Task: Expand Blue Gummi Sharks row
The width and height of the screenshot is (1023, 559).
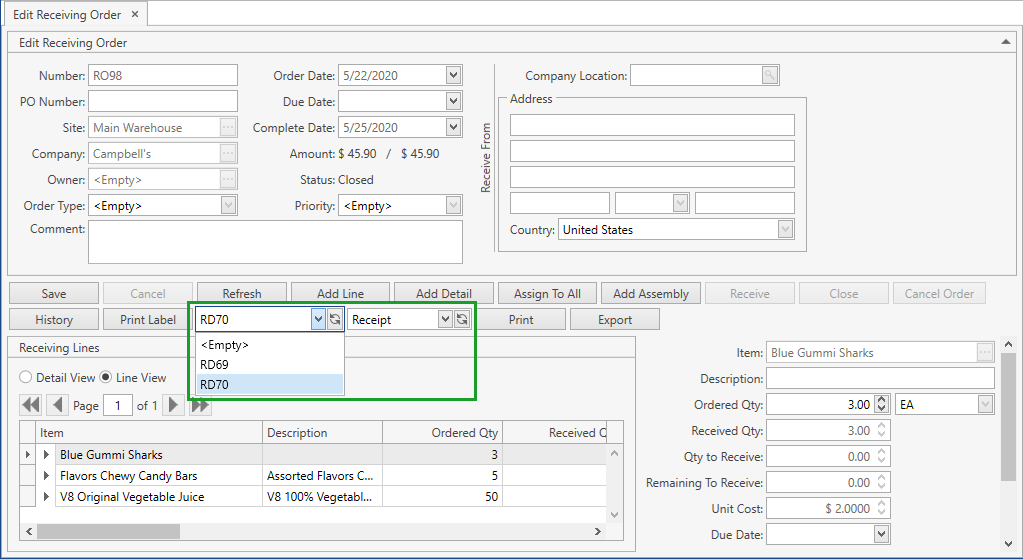Action: pos(47,455)
